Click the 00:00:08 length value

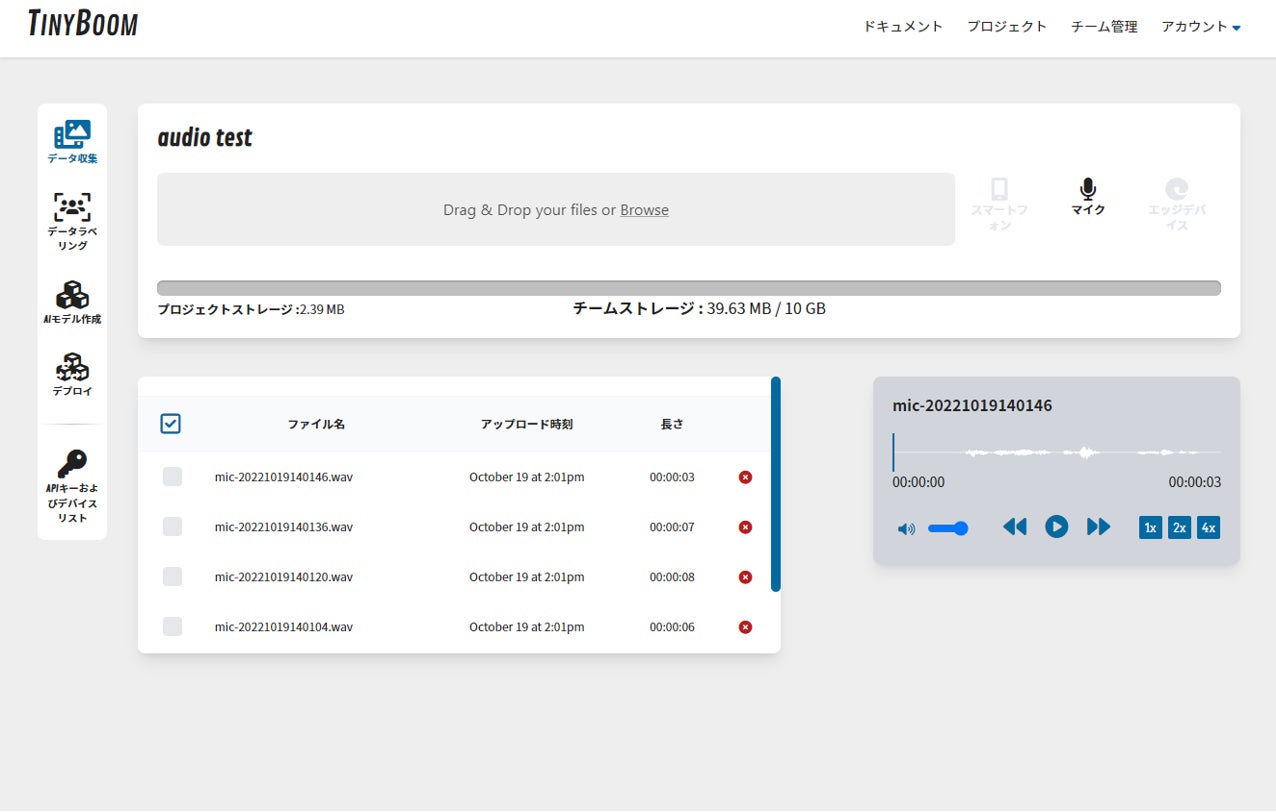[x=672, y=577]
